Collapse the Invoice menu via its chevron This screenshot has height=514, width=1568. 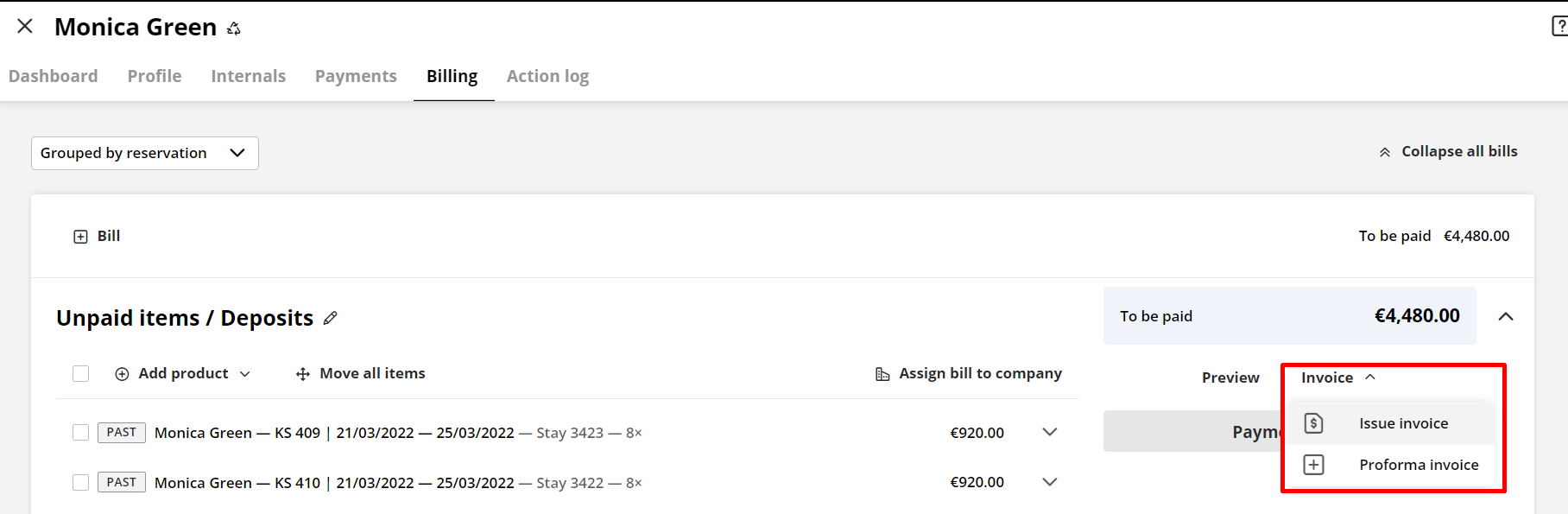point(1371,378)
